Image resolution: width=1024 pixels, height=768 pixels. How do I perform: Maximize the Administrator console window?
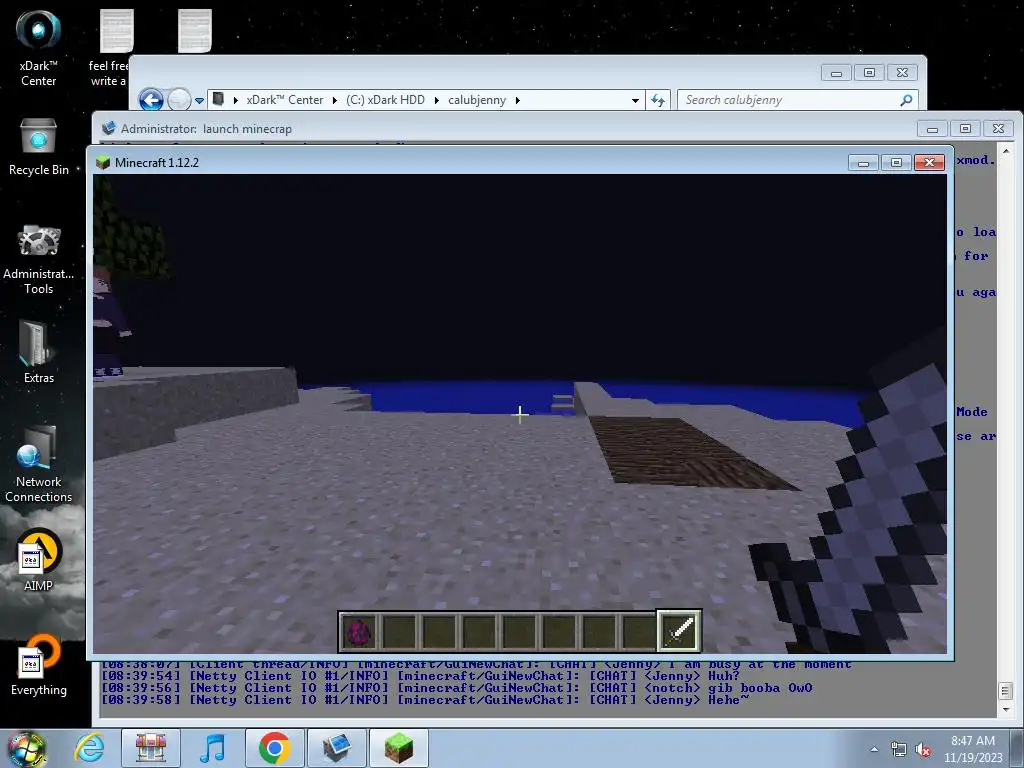965,129
